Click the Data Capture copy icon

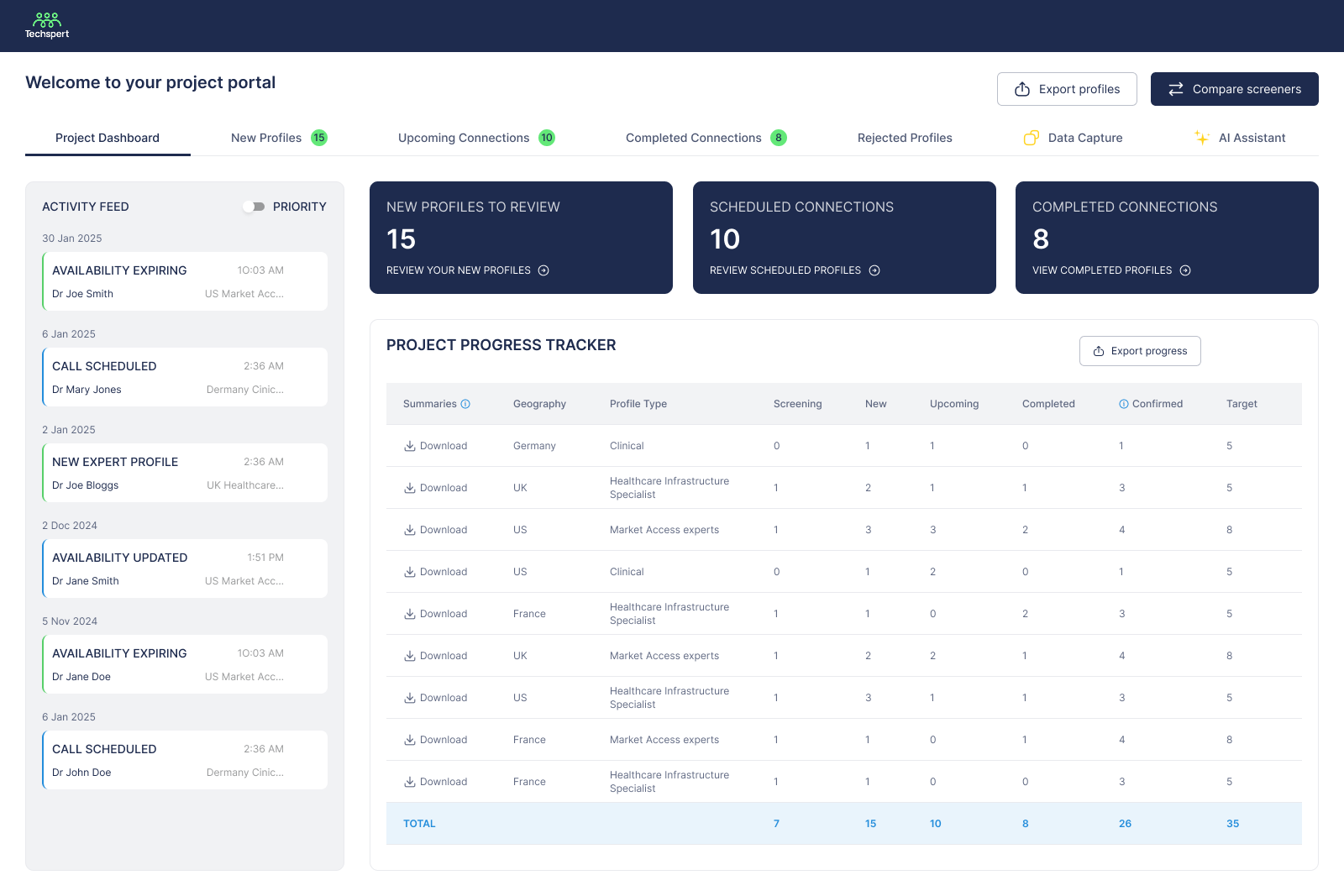1032,138
